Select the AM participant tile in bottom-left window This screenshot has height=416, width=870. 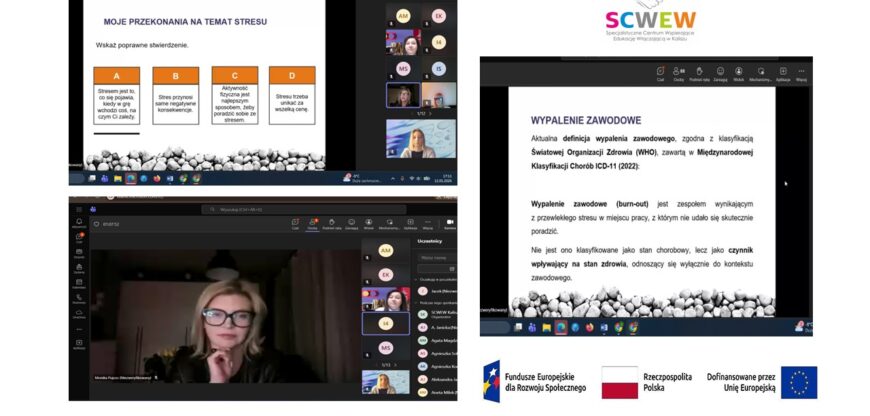click(385, 250)
